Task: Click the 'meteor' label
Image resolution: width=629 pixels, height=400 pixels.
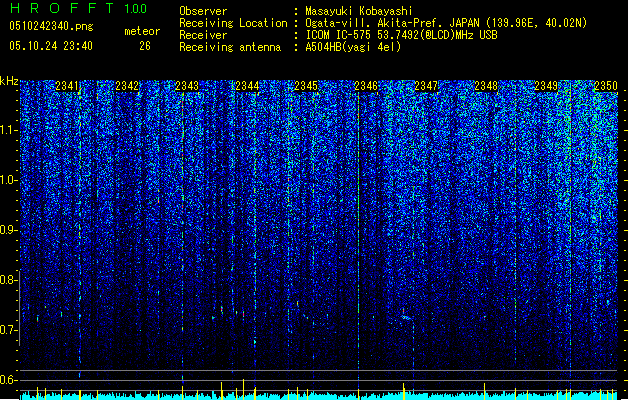Action: pos(142,31)
